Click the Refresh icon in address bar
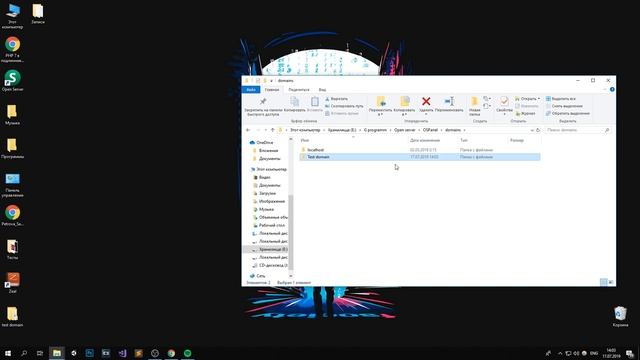 pyautogui.click(x=538, y=130)
